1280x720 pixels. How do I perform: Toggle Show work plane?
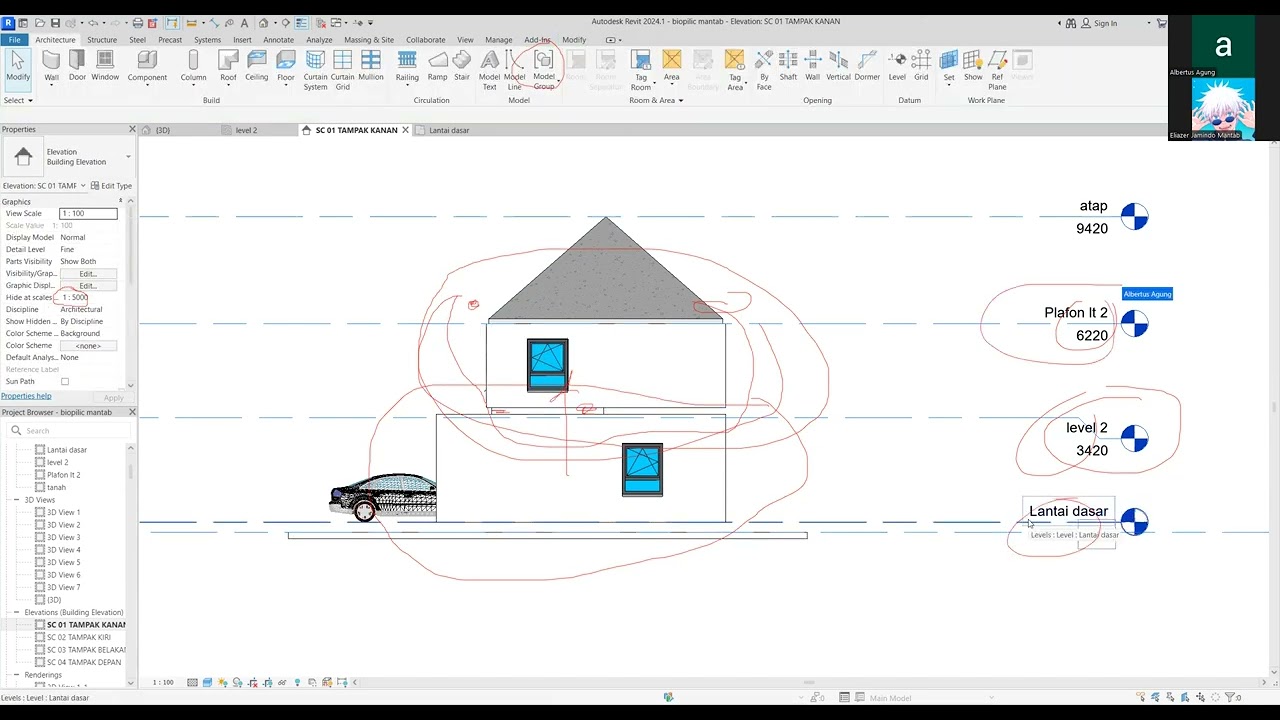(973, 66)
